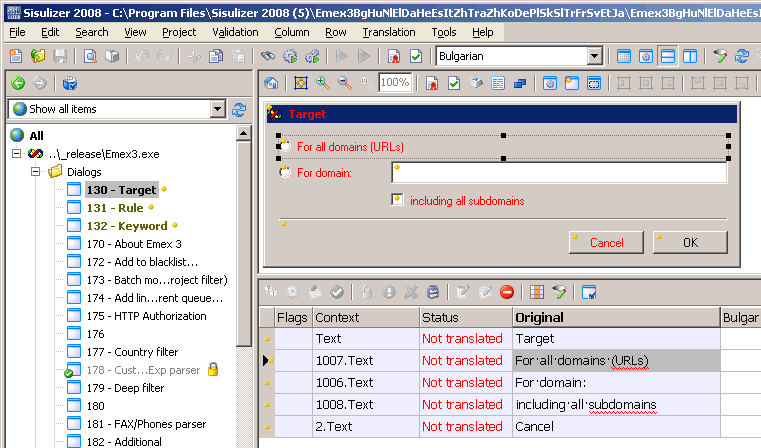Click the OK button in Target dialog
This screenshot has width=761, height=448.
[690, 242]
